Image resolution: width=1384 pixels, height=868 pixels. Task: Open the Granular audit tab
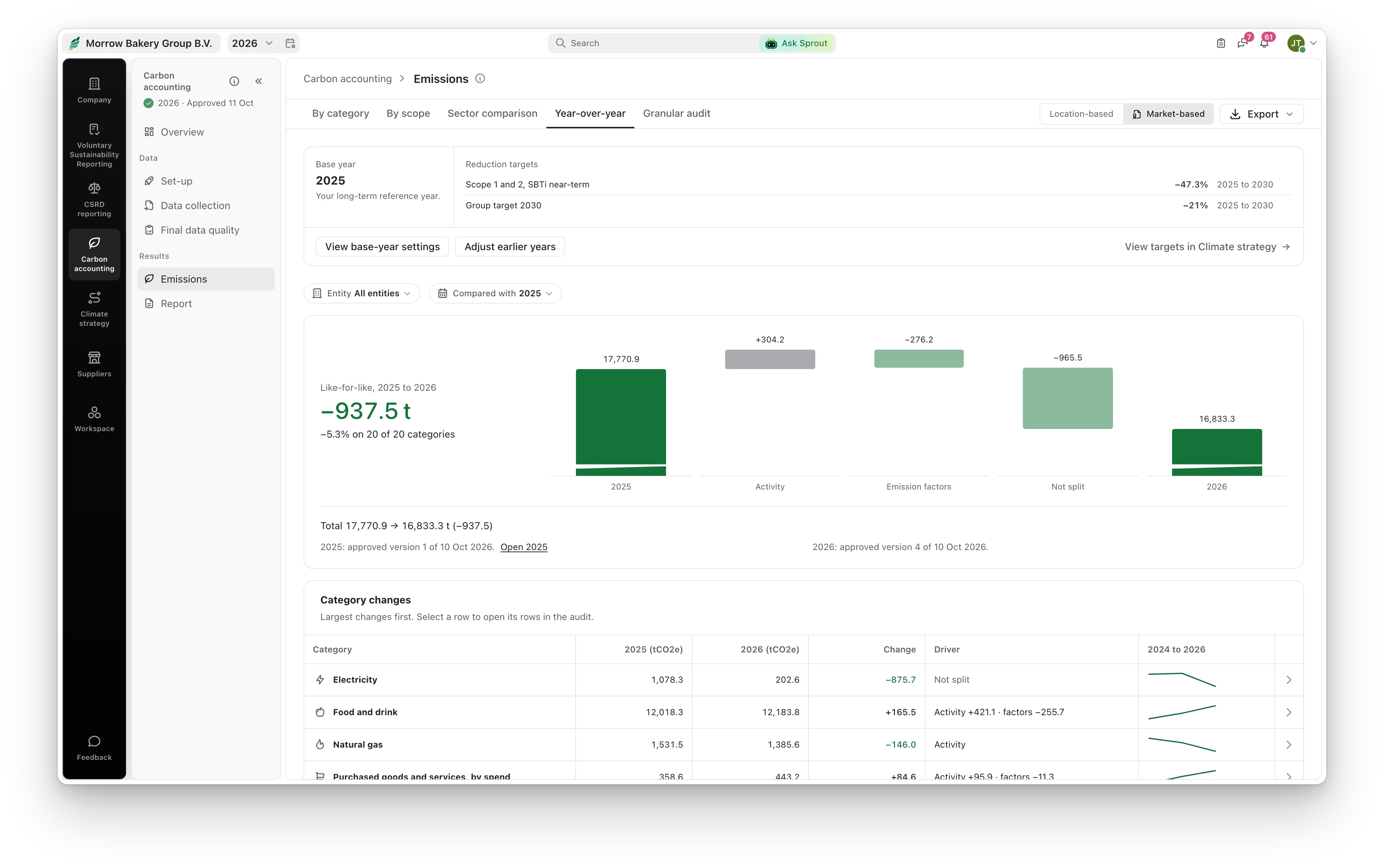pyautogui.click(x=676, y=113)
